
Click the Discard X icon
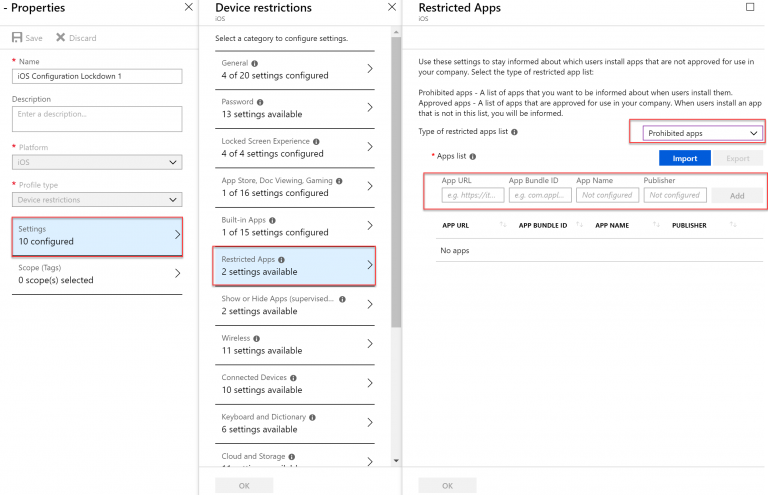[60, 38]
